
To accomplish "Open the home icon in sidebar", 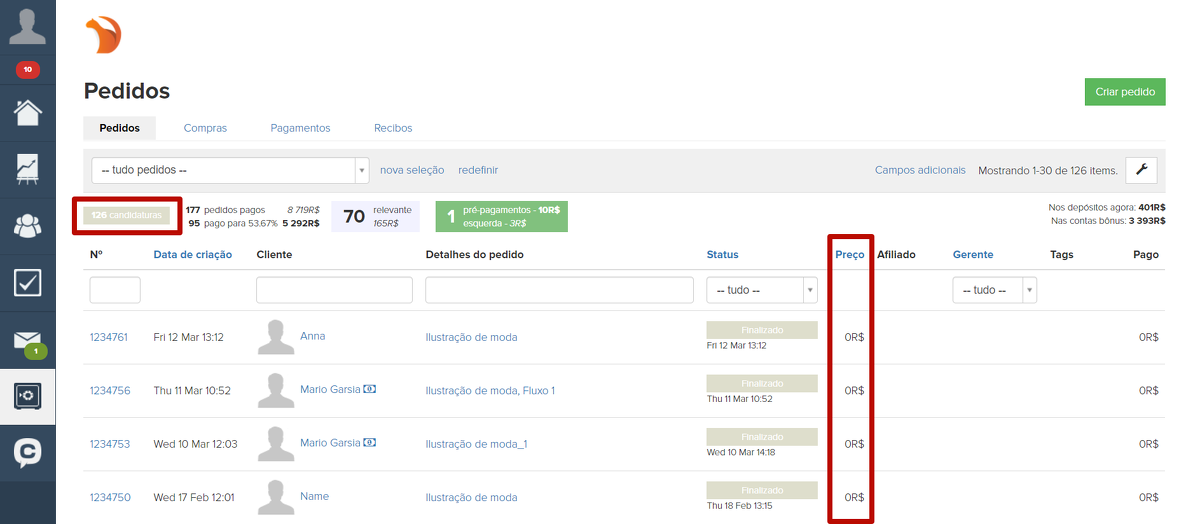I will [x=27, y=112].
